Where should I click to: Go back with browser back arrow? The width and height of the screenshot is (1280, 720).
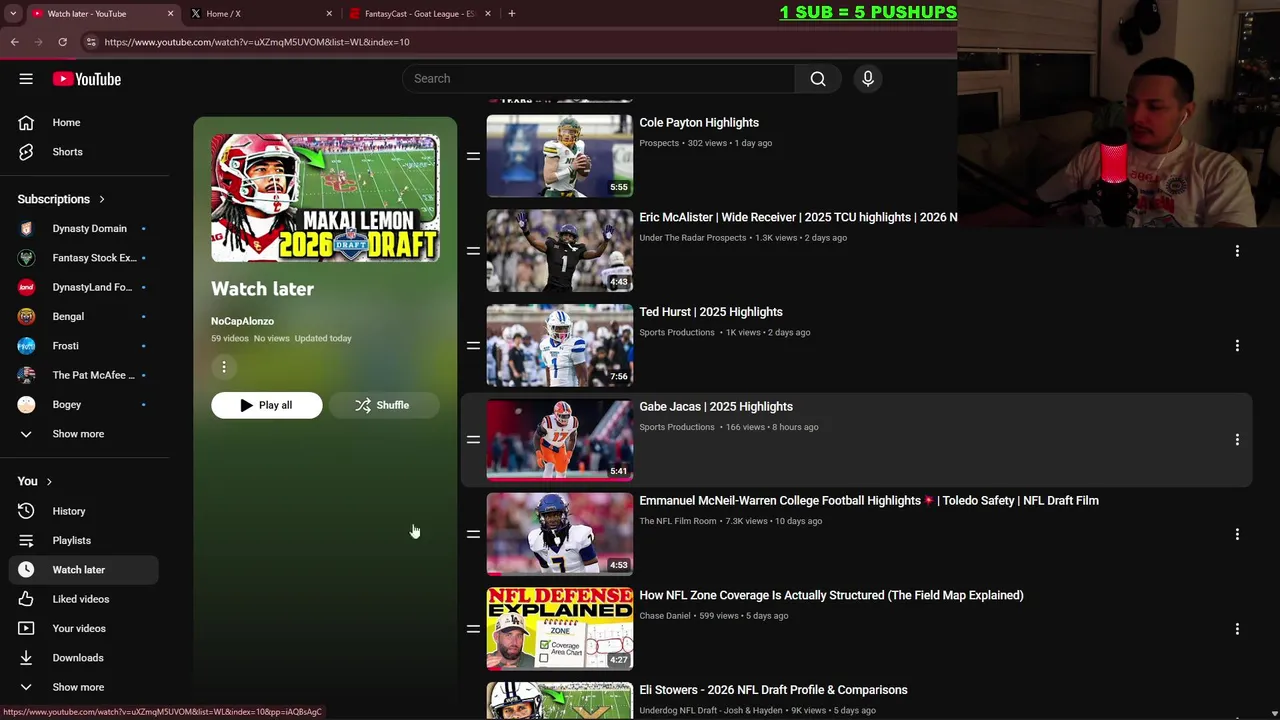[14, 42]
